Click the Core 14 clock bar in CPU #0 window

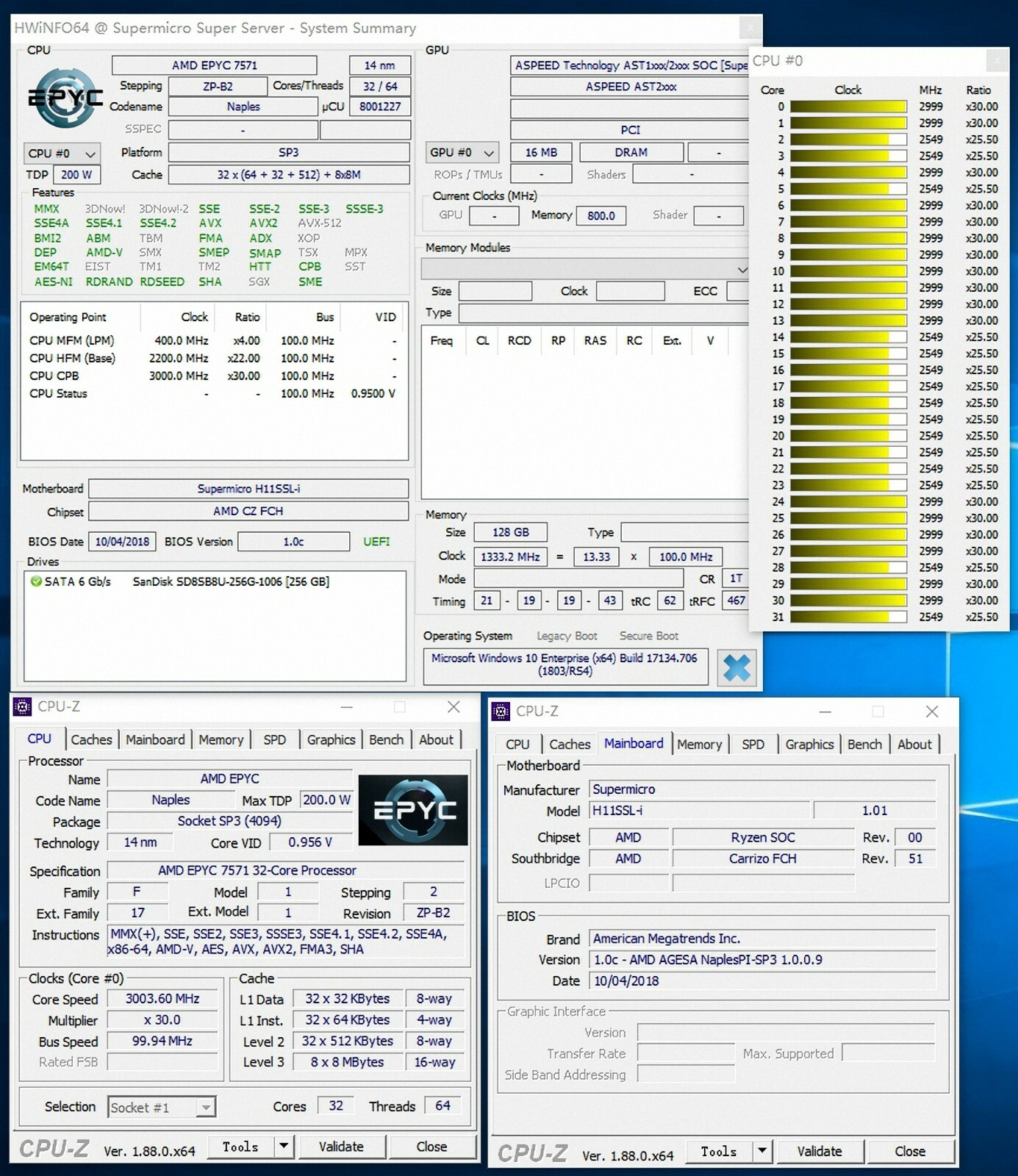848,337
